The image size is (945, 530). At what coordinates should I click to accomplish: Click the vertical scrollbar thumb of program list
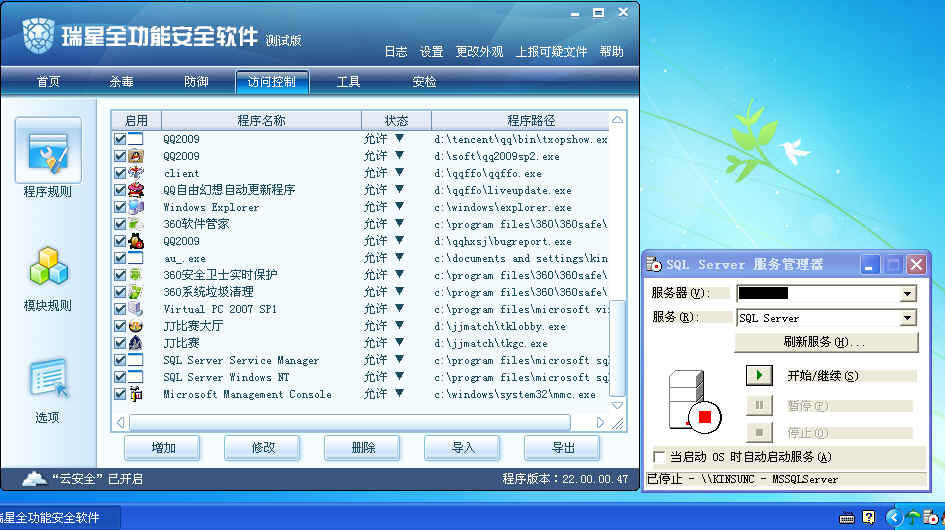point(617,349)
